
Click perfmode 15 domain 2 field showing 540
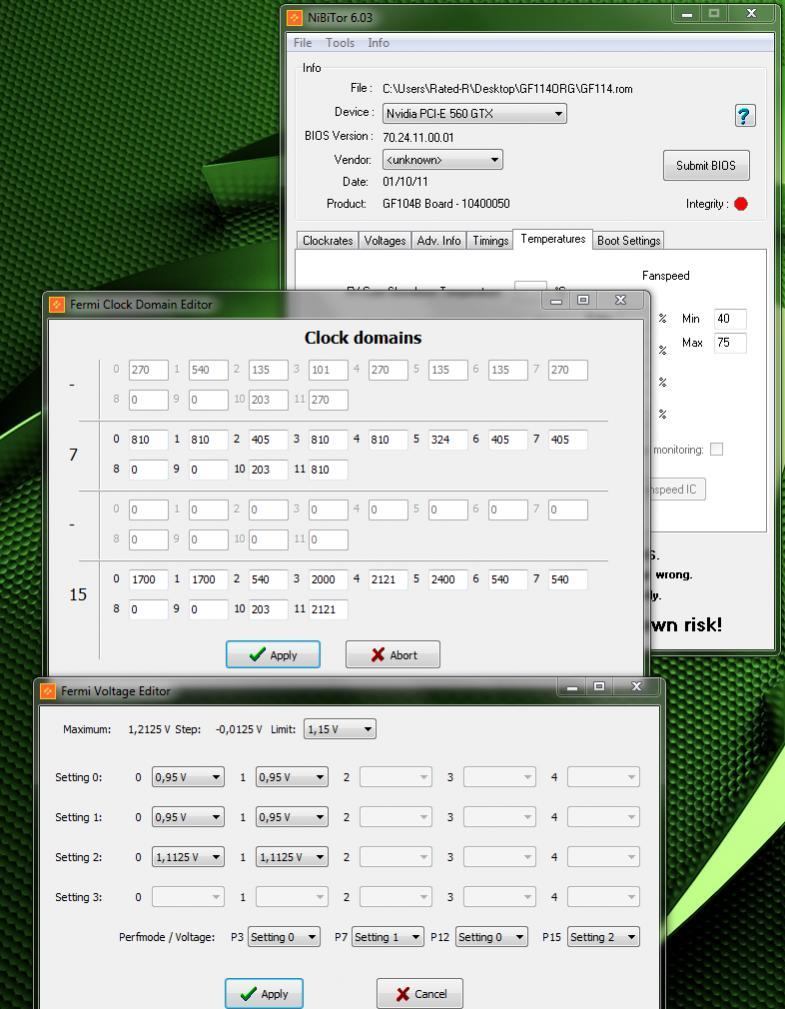coord(268,579)
